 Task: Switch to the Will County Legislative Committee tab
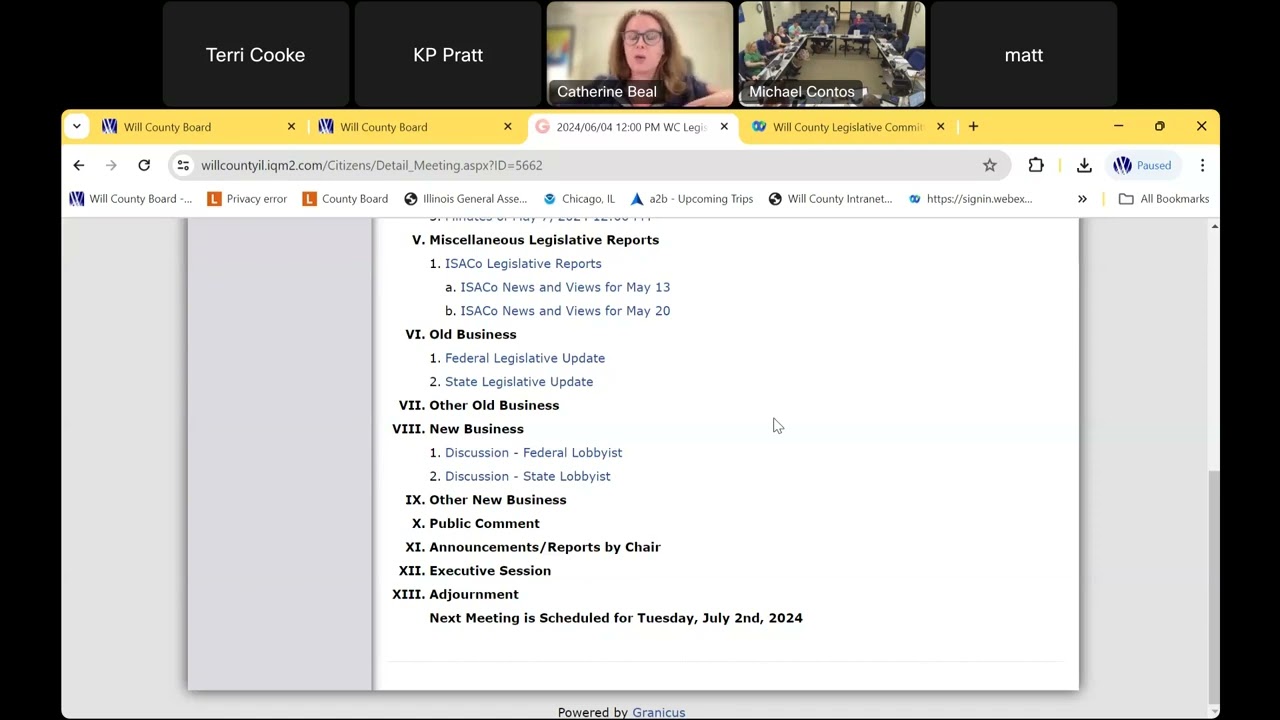(847, 127)
